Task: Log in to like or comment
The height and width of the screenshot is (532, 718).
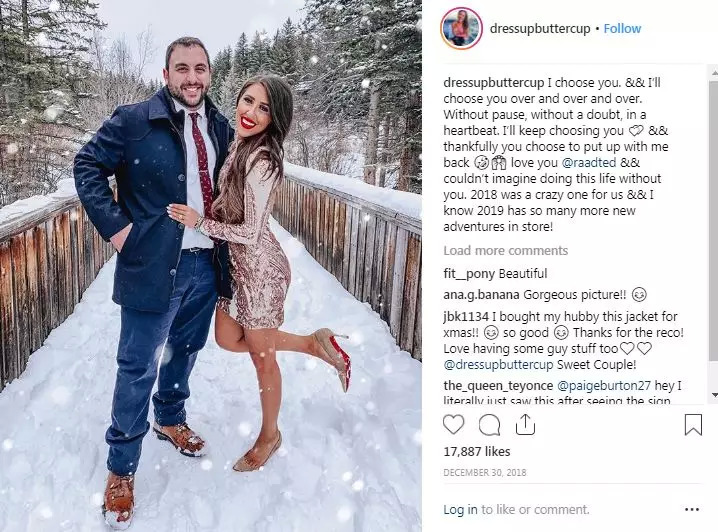Action: coord(460,510)
